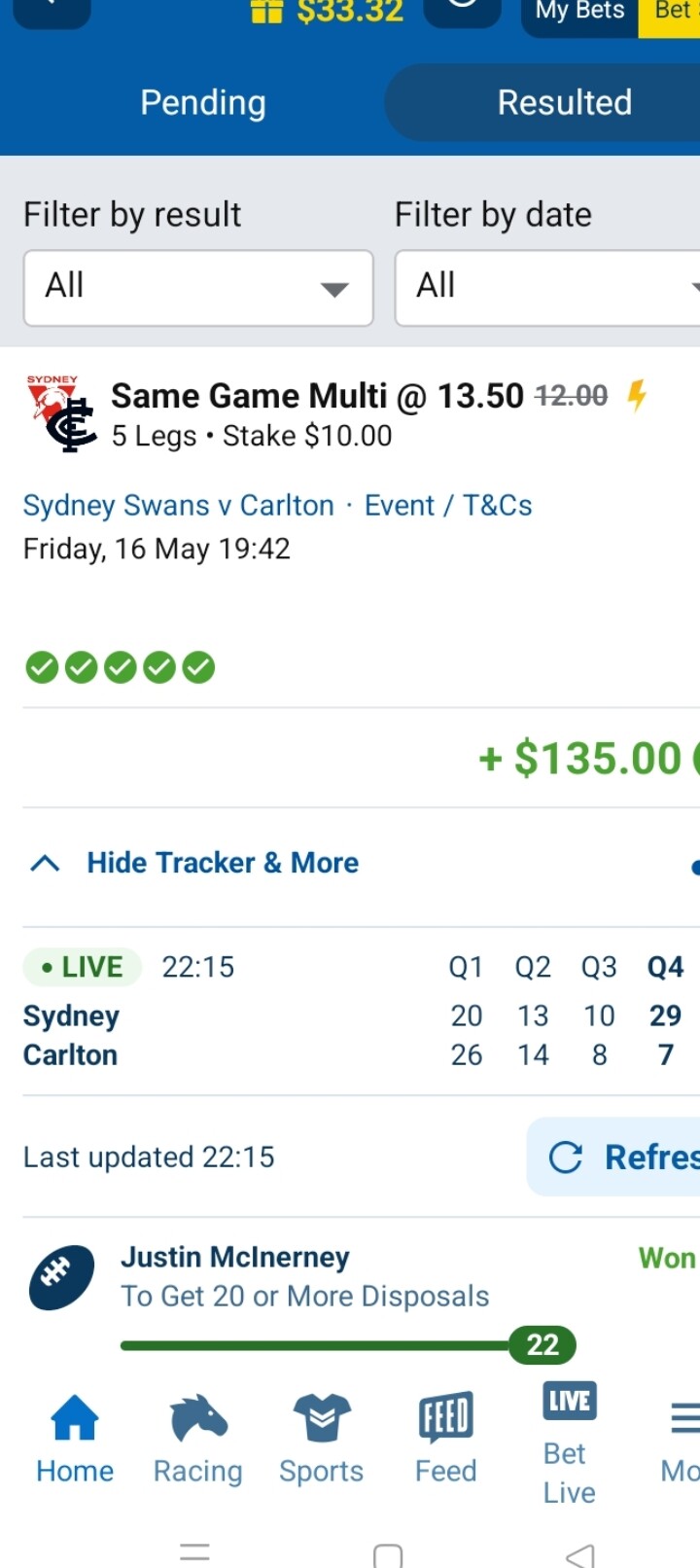Tap the Home icon in bottom navigation
This screenshot has width=700, height=1568.
pyautogui.click(x=75, y=1418)
